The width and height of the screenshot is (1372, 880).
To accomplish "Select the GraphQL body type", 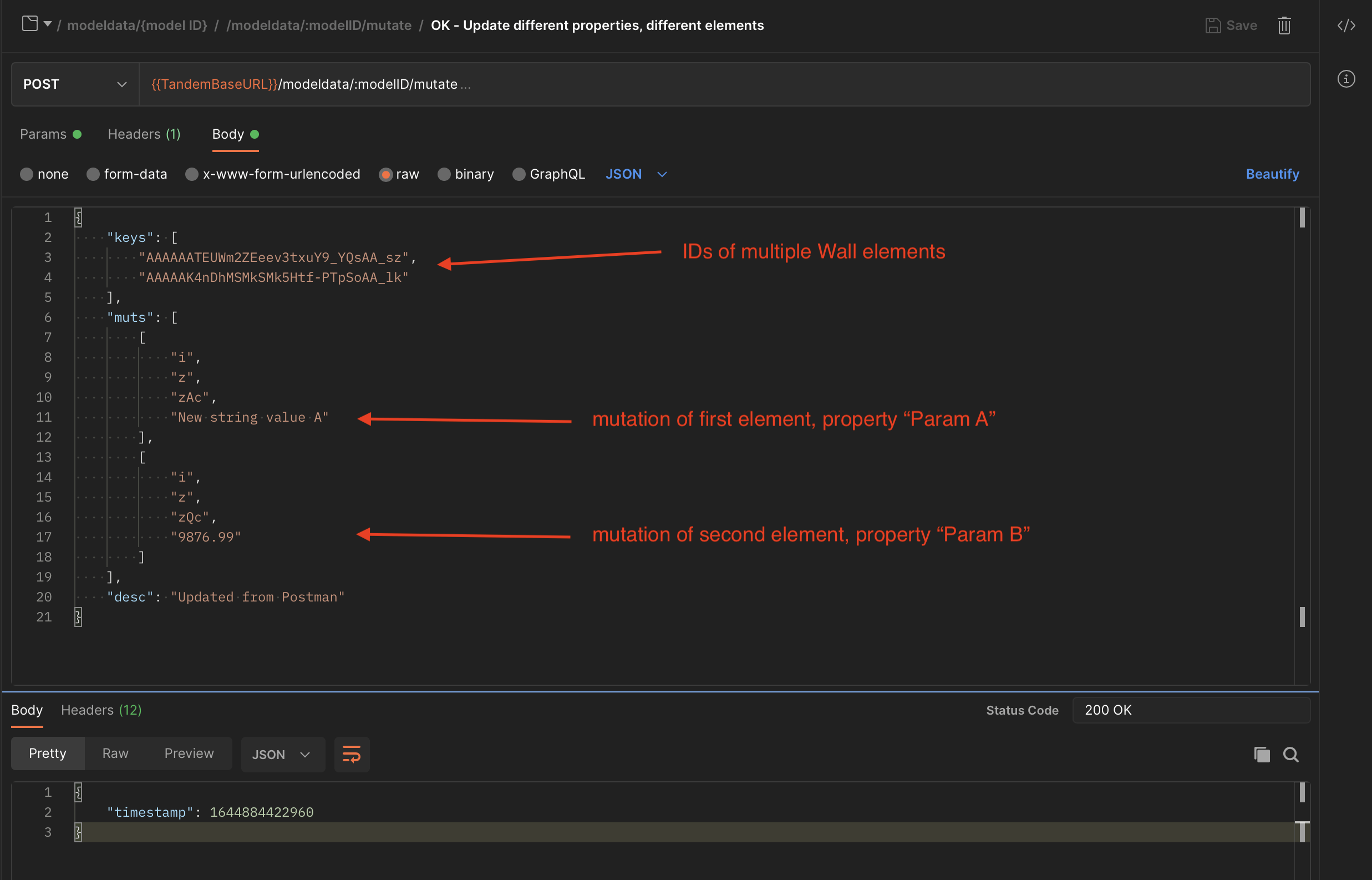I will point(548,174).
